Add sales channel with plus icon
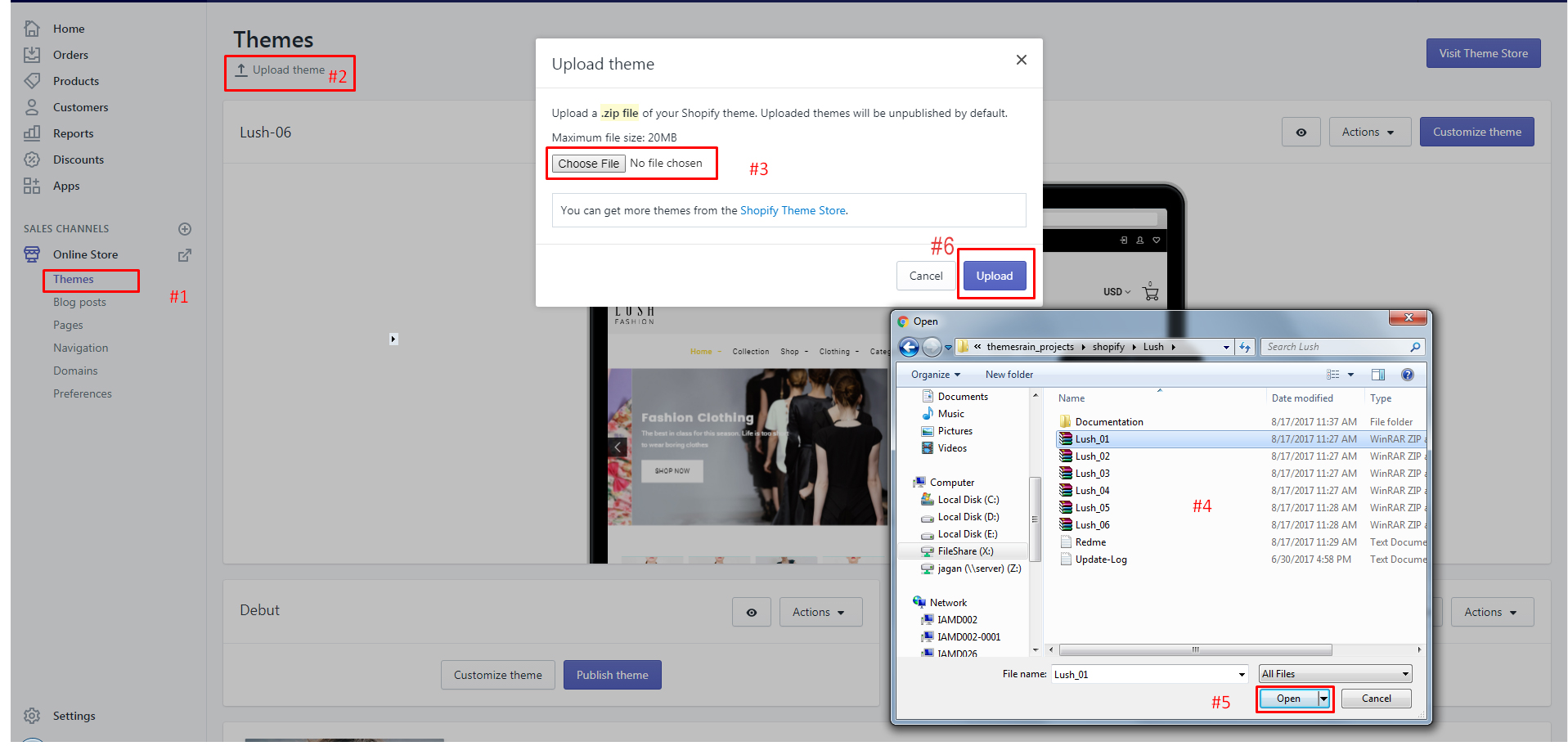1568x755 pixels. tap(185, 229)
